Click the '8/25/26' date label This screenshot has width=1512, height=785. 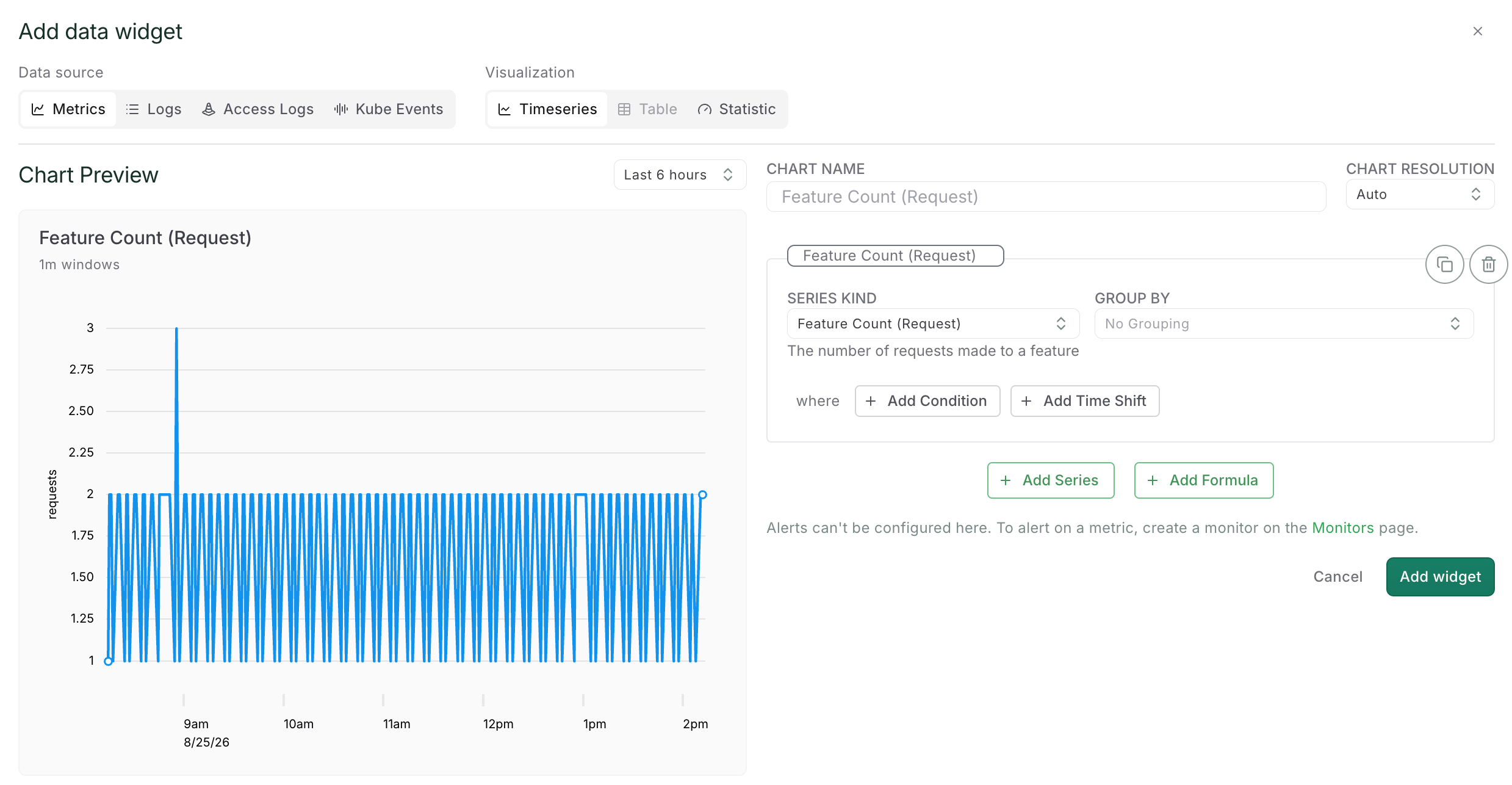206,742
